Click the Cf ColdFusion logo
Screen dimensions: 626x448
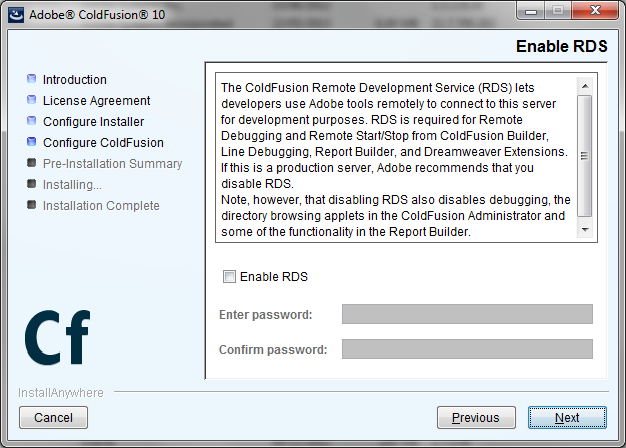(57, 337)
